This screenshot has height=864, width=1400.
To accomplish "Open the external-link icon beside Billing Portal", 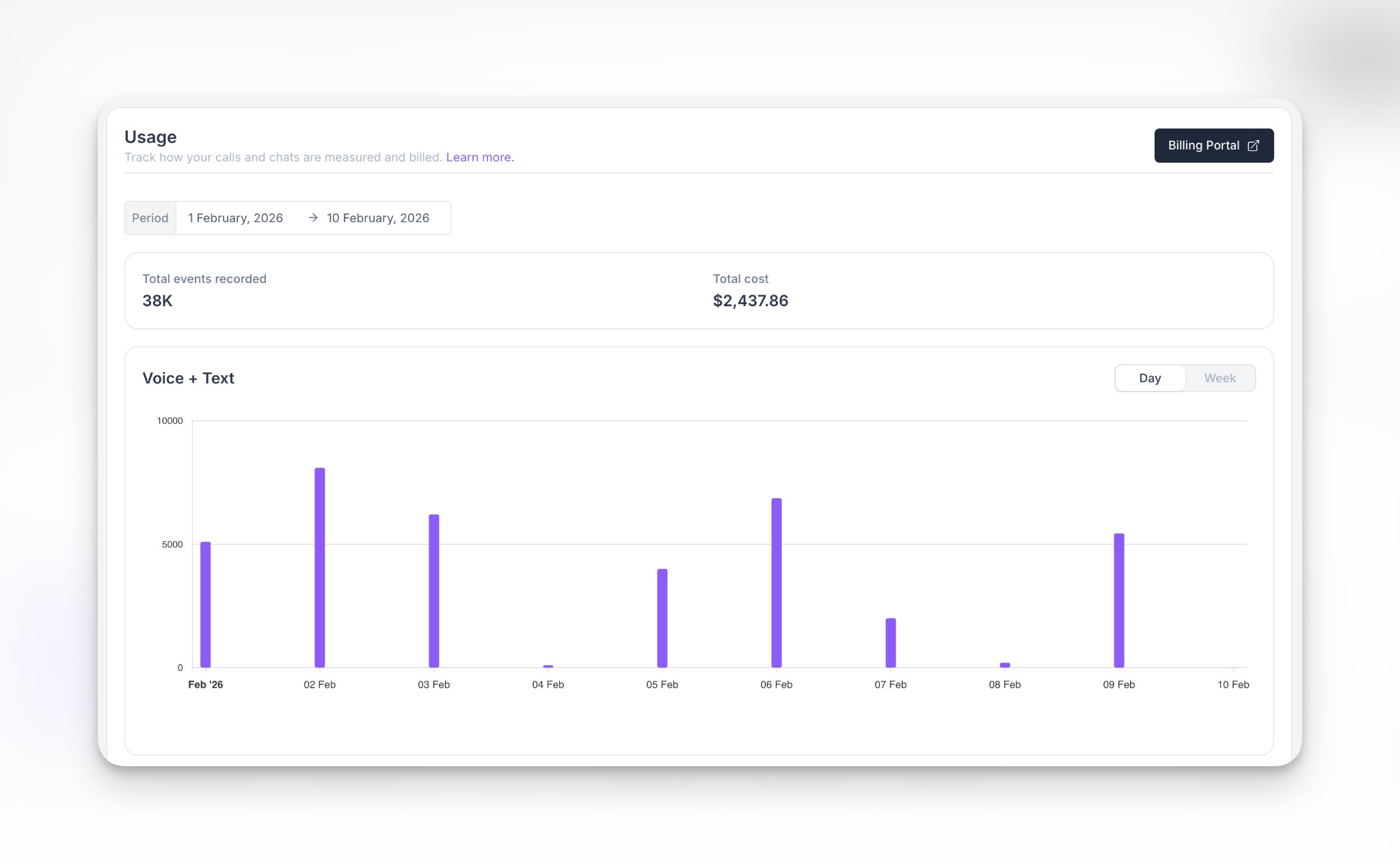I will (x=1254, y=145).
